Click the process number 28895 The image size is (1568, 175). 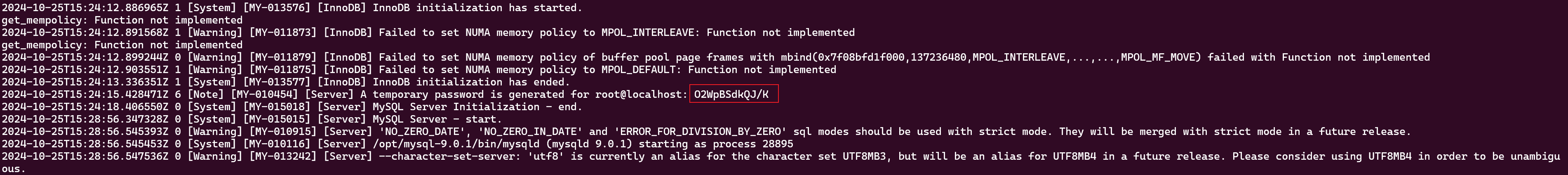pos(777,144)
